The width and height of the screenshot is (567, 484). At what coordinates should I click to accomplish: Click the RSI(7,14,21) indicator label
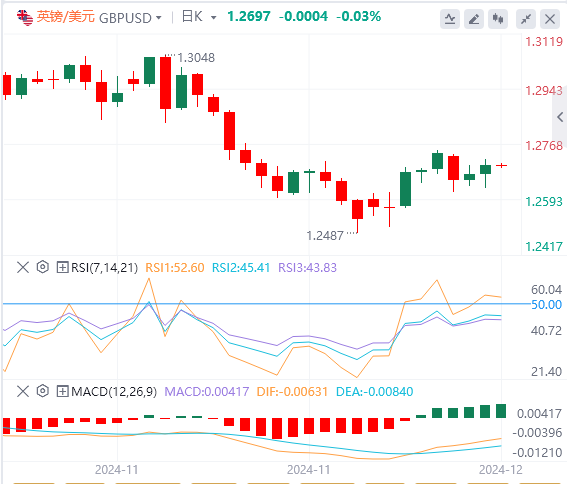pos(105,268)
